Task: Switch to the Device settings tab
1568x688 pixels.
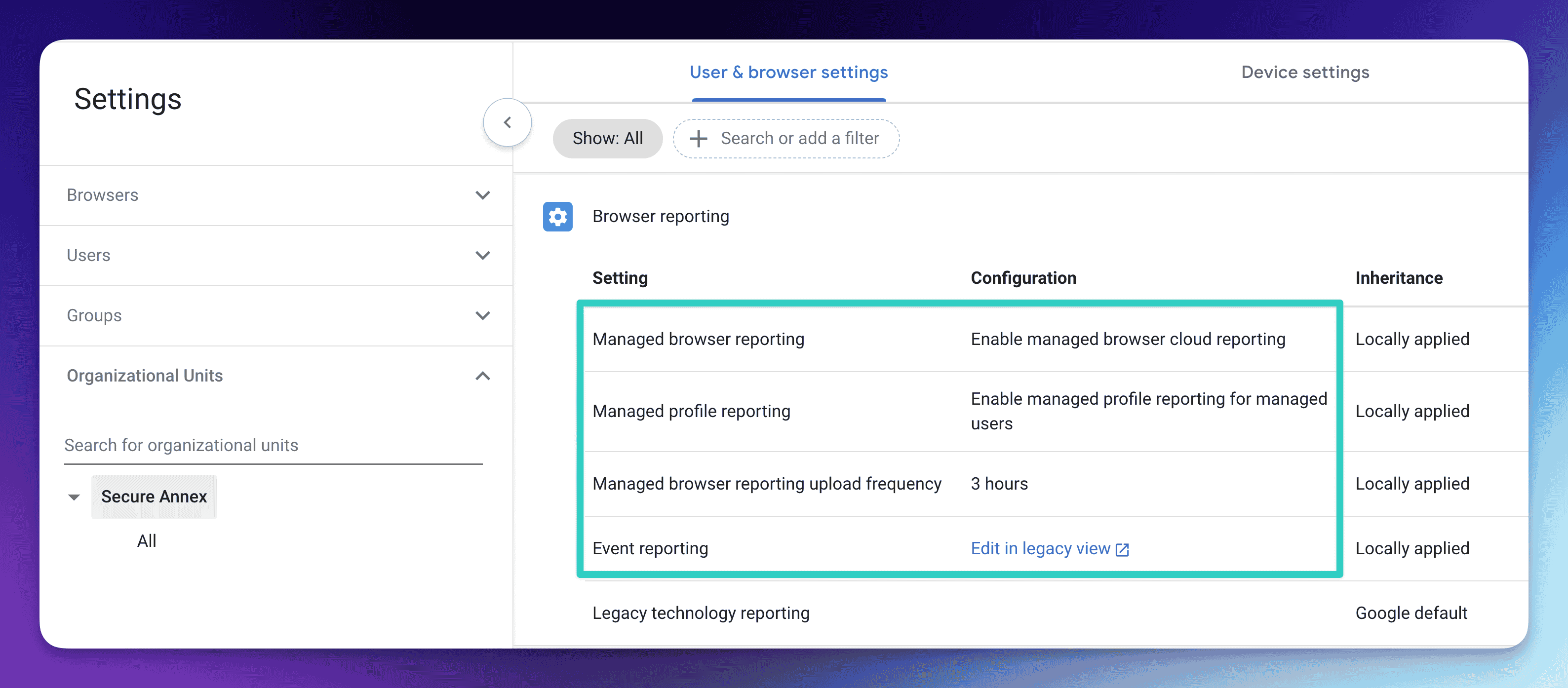Action: click(1305, 72)
